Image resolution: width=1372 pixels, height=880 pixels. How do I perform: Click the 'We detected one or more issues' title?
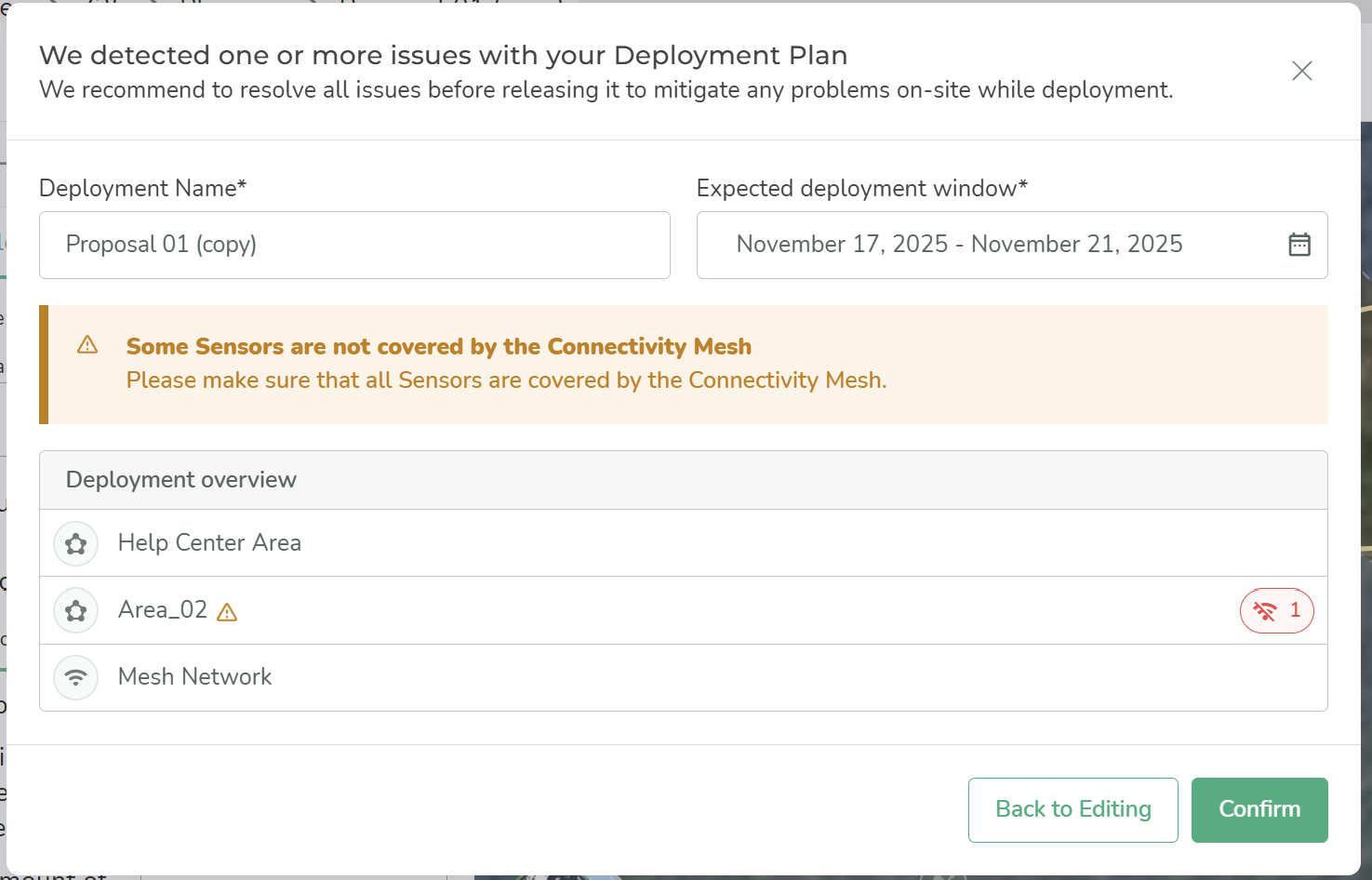[x=443, y=56]
